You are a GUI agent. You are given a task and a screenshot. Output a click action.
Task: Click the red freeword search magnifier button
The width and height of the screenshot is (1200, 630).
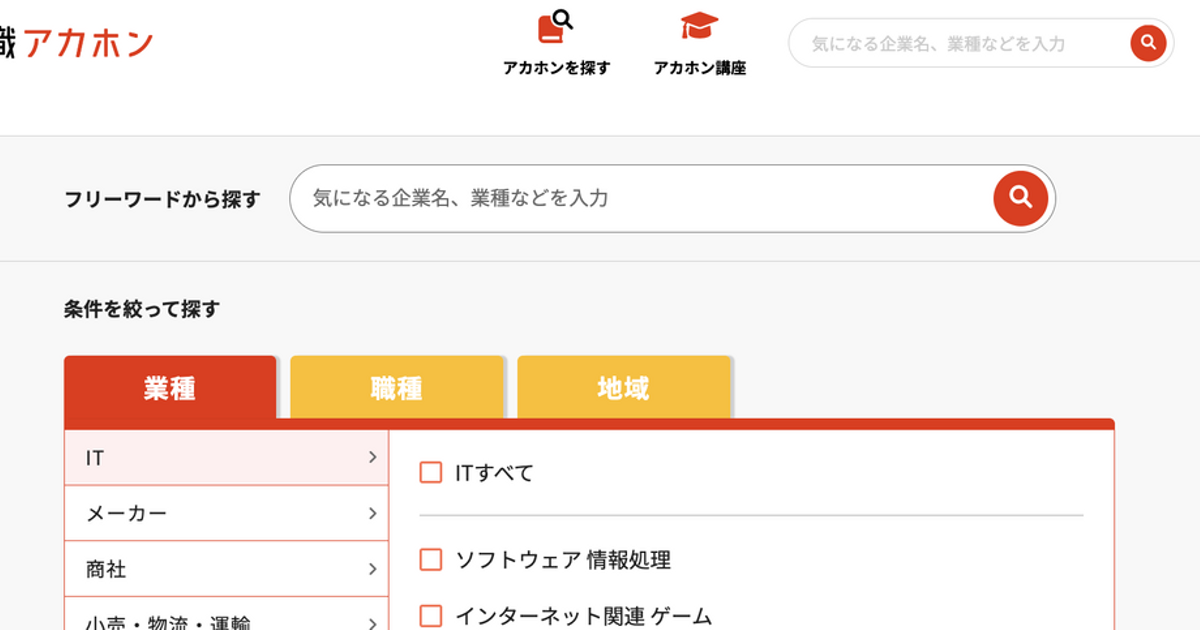point(1020,198)
